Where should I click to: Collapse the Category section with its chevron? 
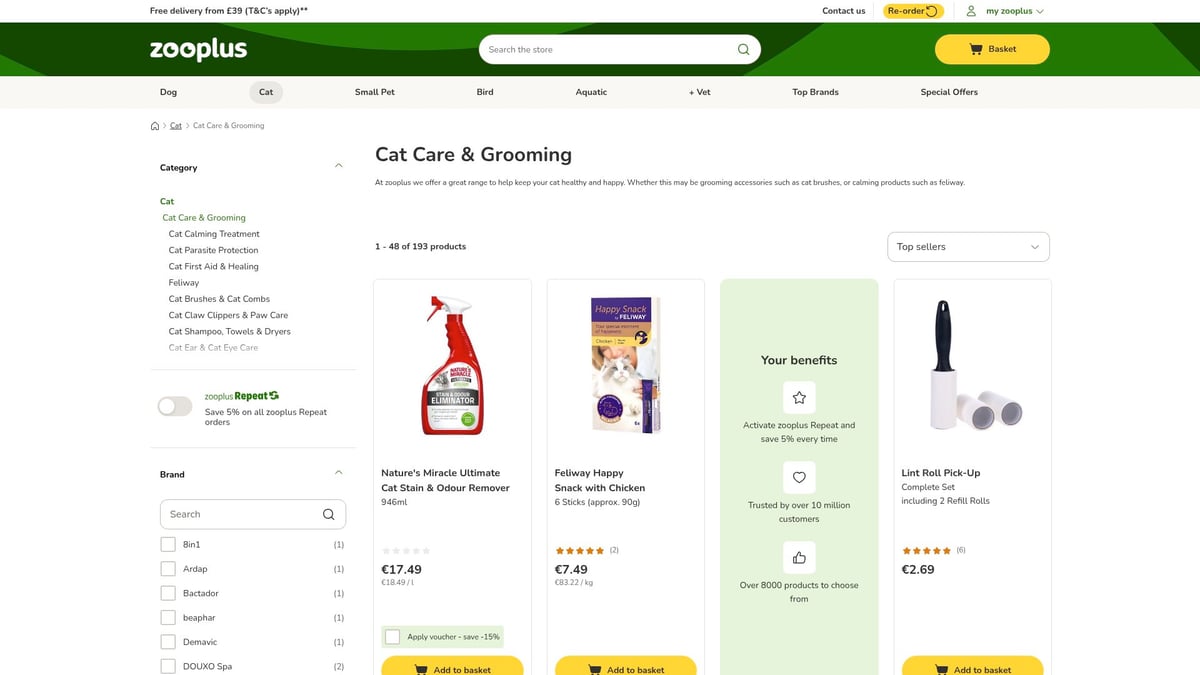point(338,166)
